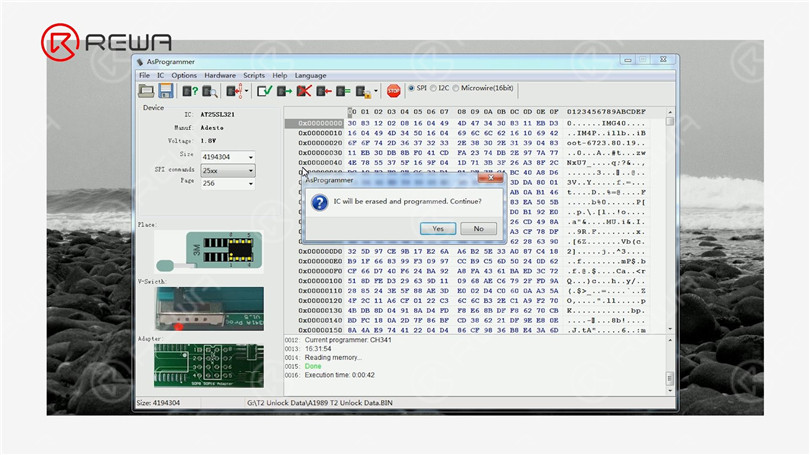This screenshot has width=810, height=455.
Task: Select hex row address 0x00000150
Action: [x=320, y=330]
